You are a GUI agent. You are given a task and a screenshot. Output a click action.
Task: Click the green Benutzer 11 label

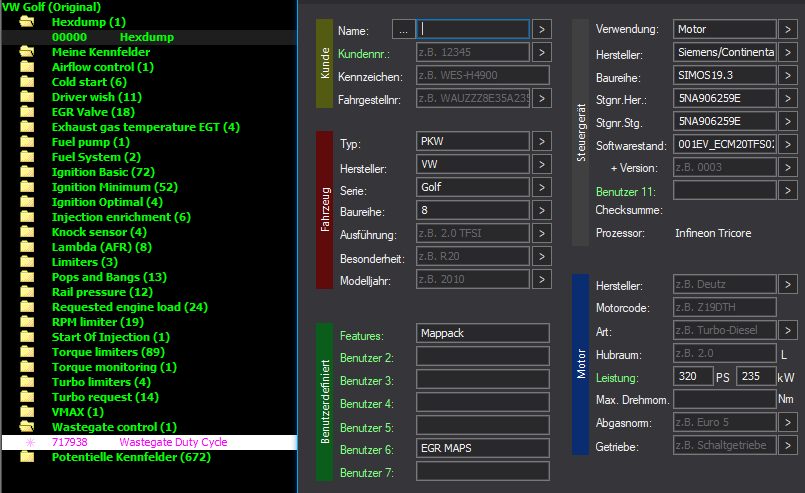point(626,192)
